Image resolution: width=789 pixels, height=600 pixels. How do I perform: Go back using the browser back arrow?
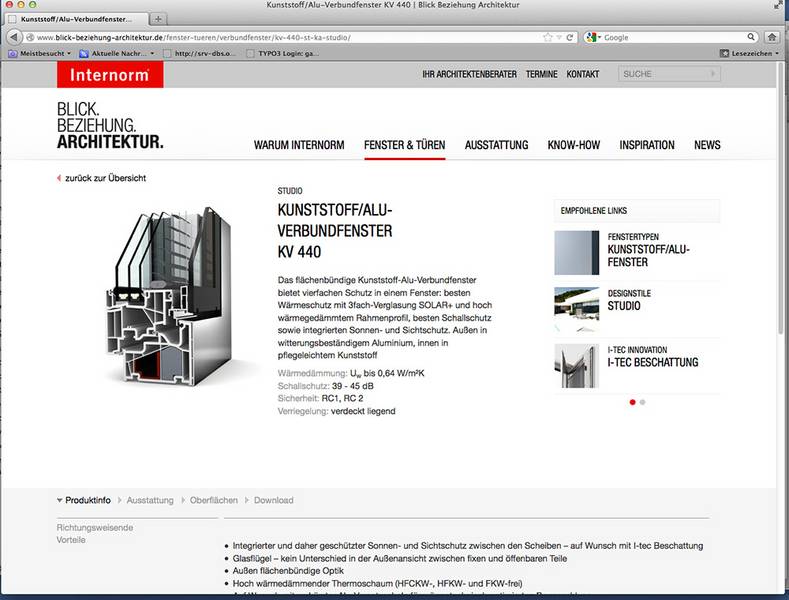14,37
